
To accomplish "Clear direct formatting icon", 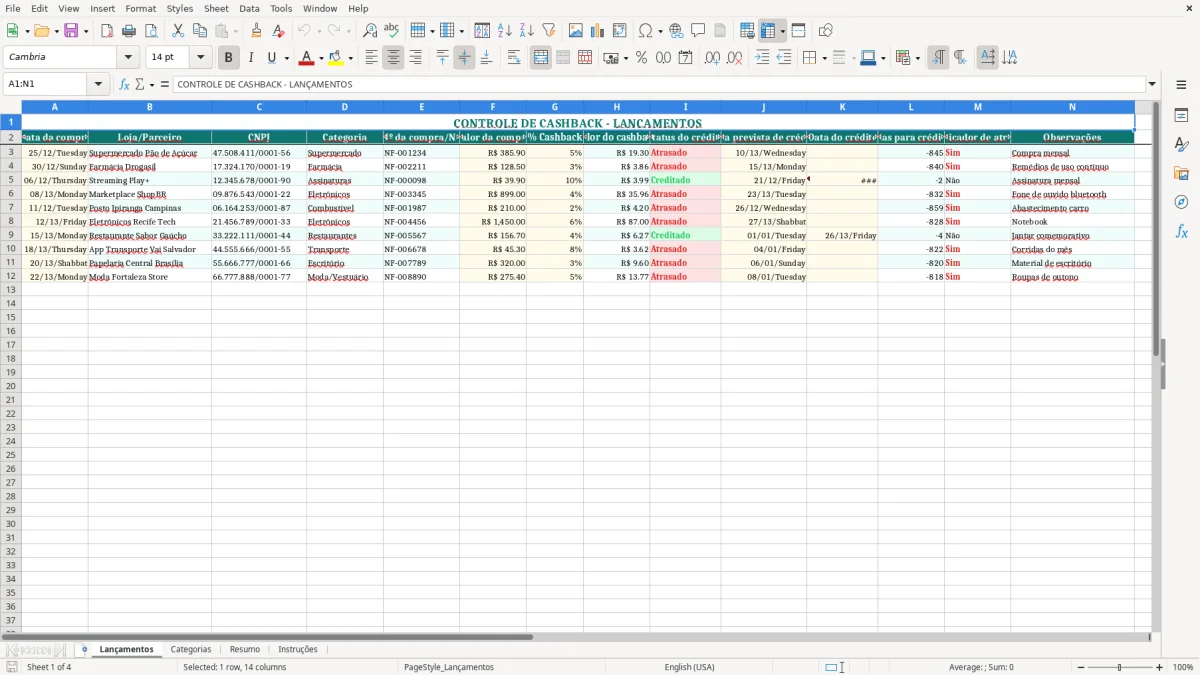I will coord(279,31).
